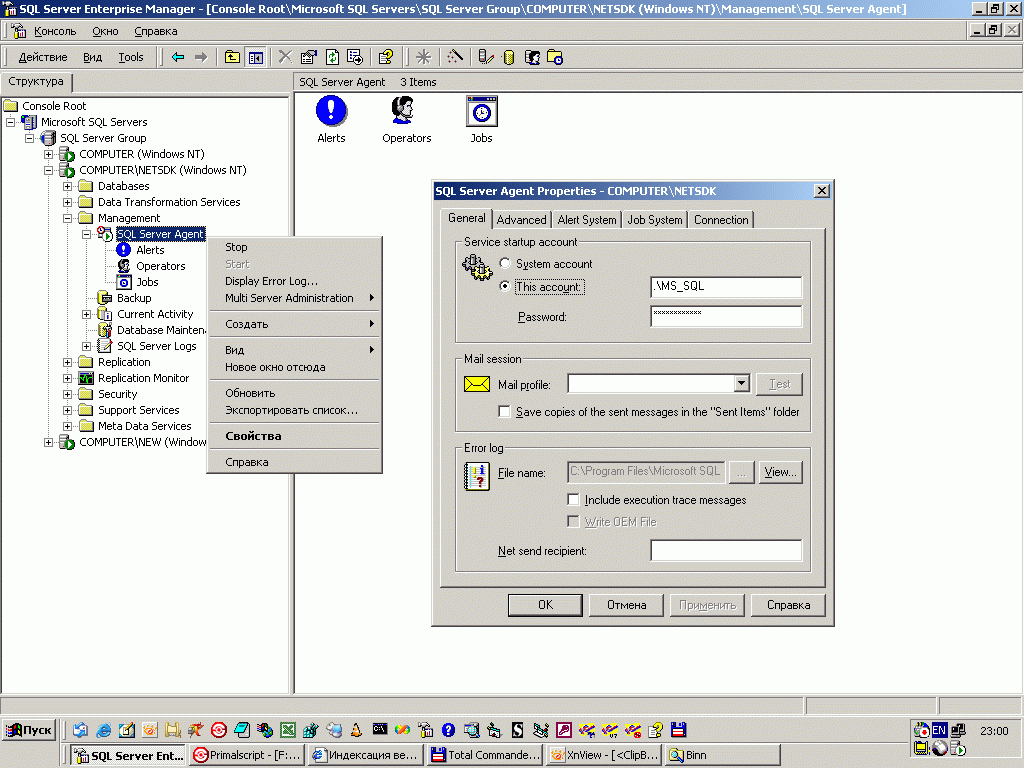Open Multi Server Administration submenu

coord(295,298)
